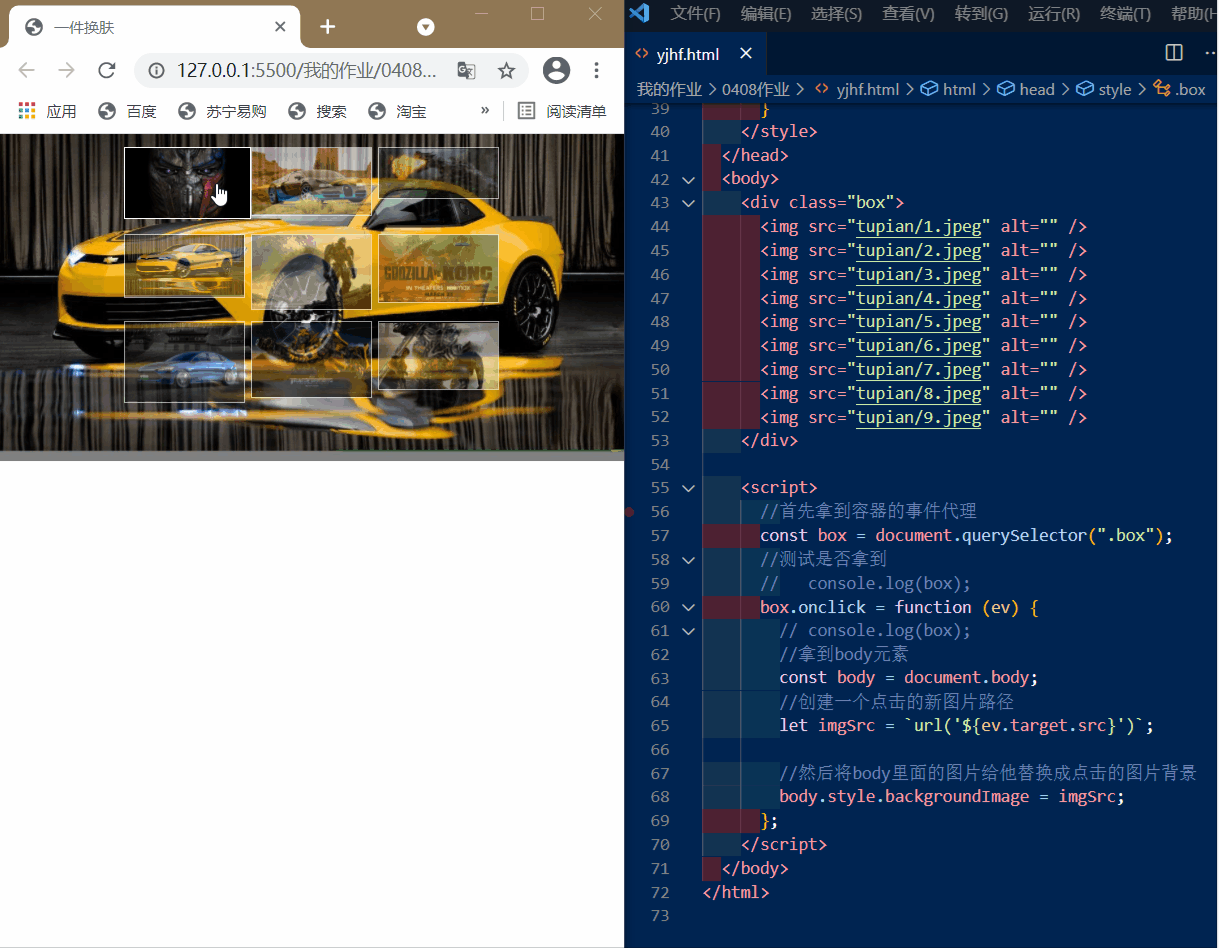Close the 一件换肤 browser tab
1219x948 pixels.
click(x=280, y=27)
